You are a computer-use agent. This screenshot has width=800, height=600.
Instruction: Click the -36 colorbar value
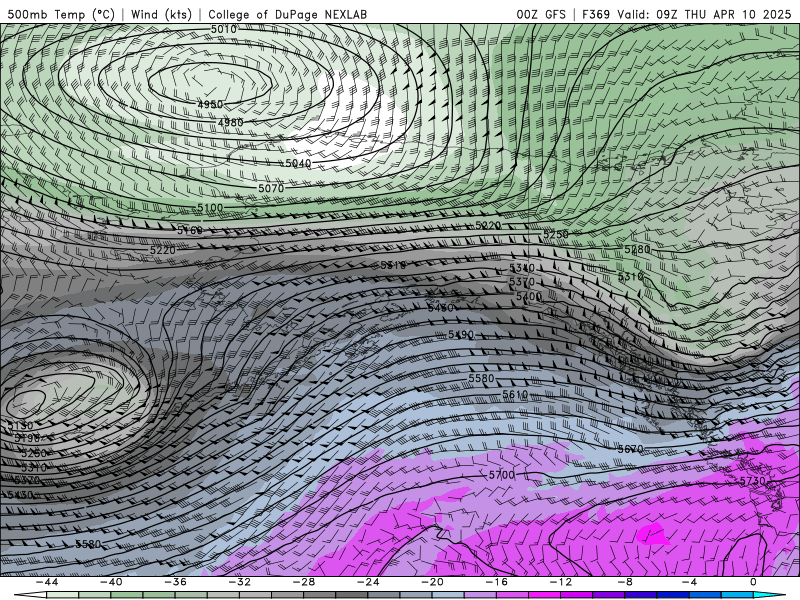pyautogui.click(x=175, y=582)
